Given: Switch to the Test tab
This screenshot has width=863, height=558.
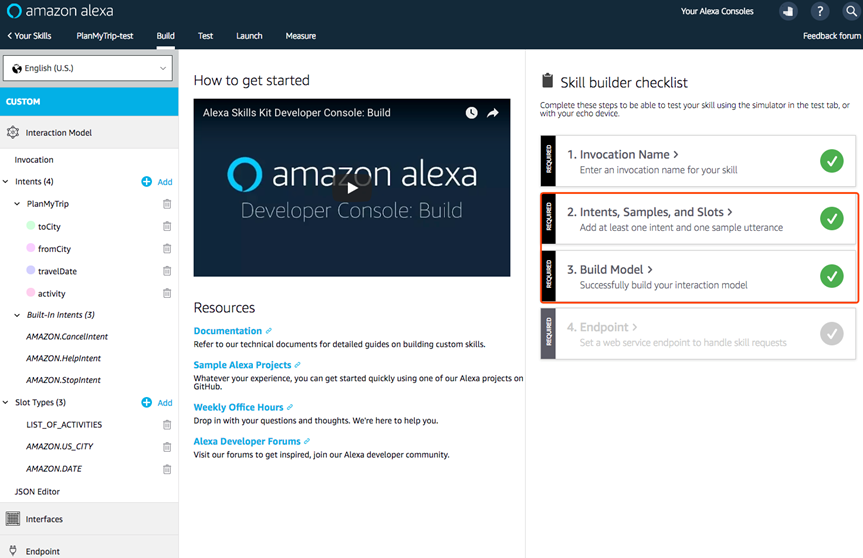Looking at the screenshot, I should tap(205, 36).
